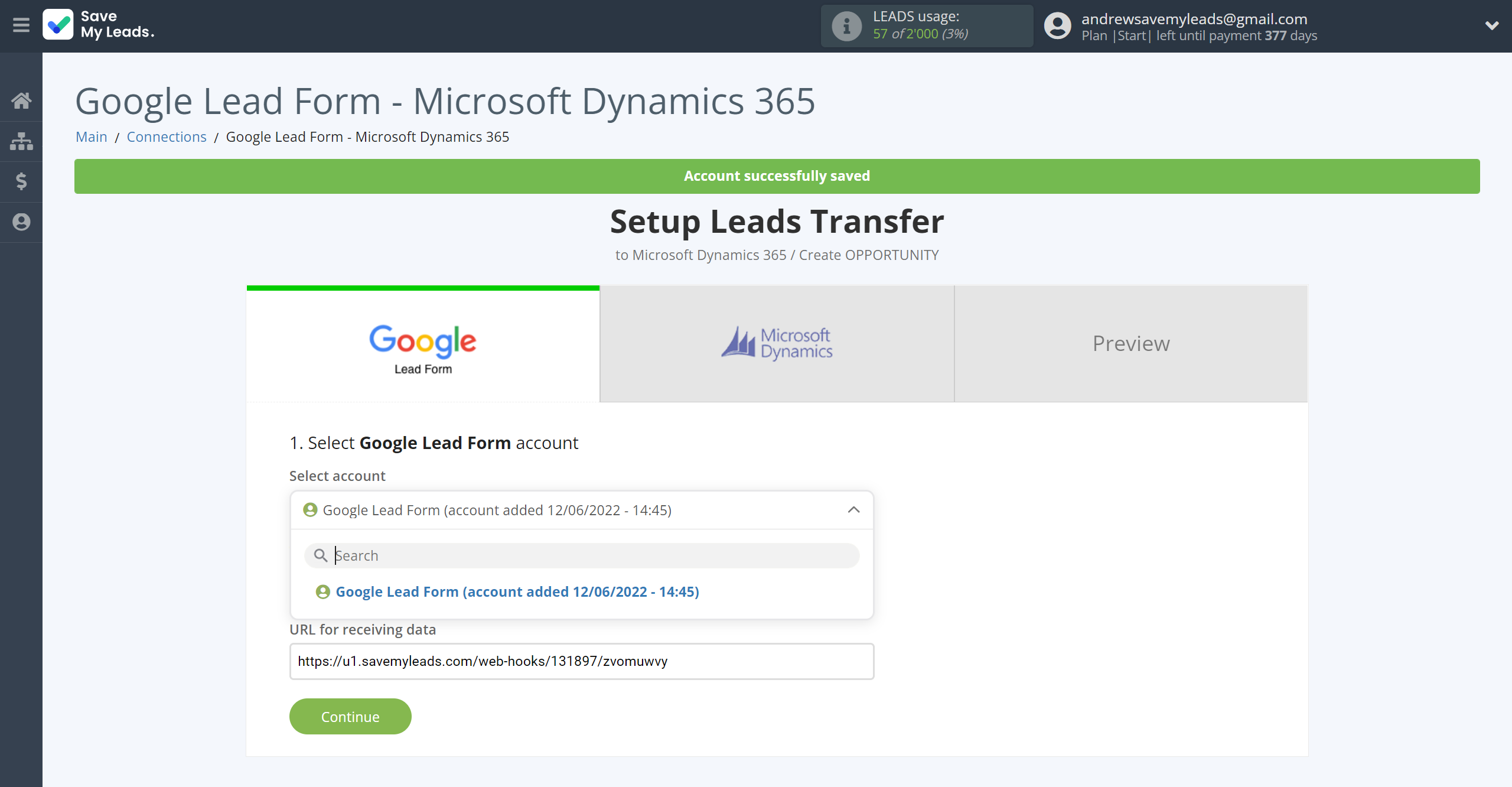
Task: Click the Connections breadcrumb link
Action: click(166, 136)
